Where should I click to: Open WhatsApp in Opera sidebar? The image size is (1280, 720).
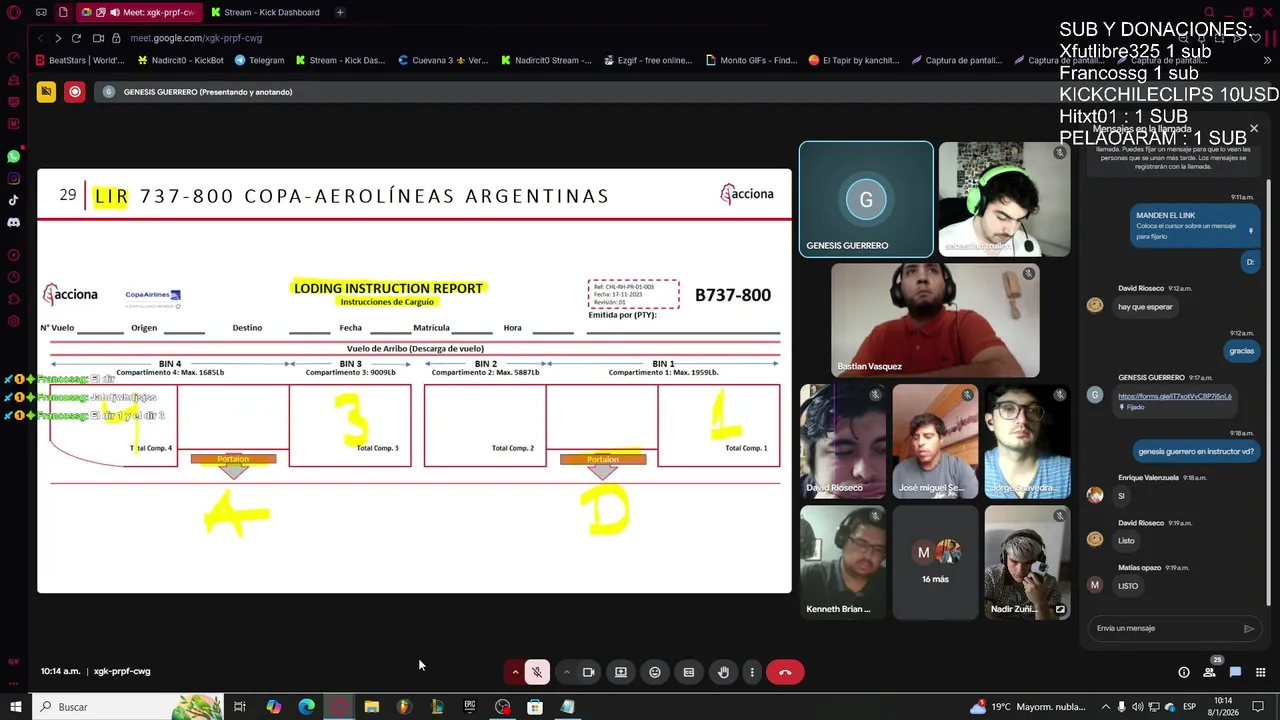(x=14, y=156)
